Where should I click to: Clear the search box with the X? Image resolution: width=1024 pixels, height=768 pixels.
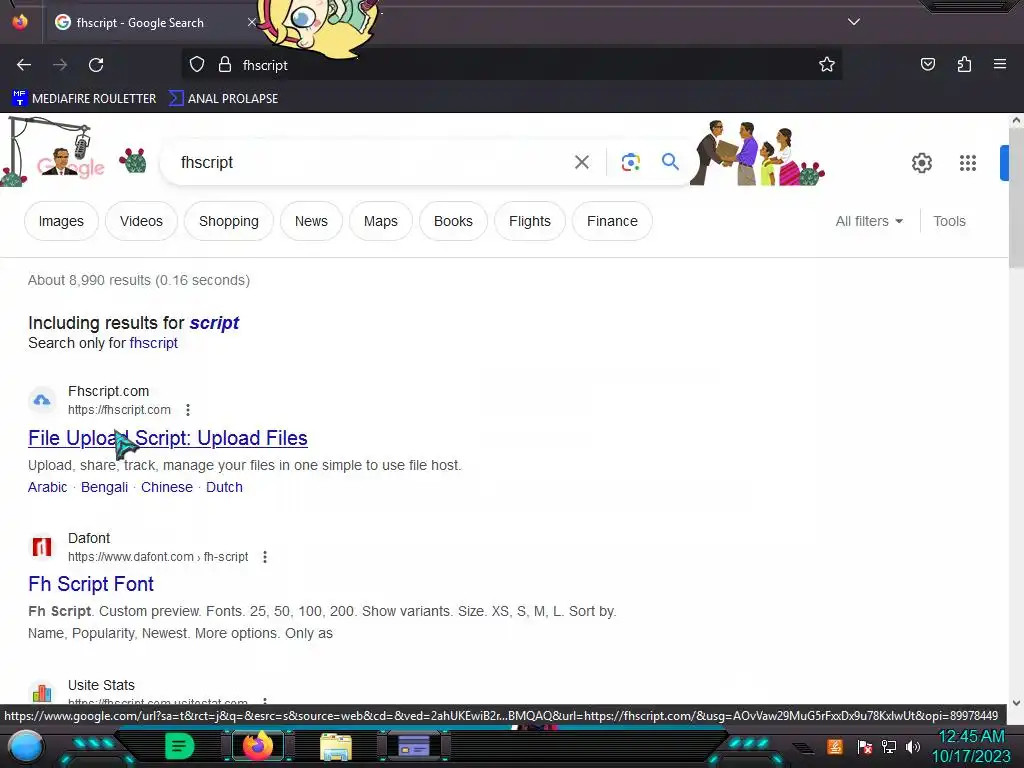[x=581, y=162]
